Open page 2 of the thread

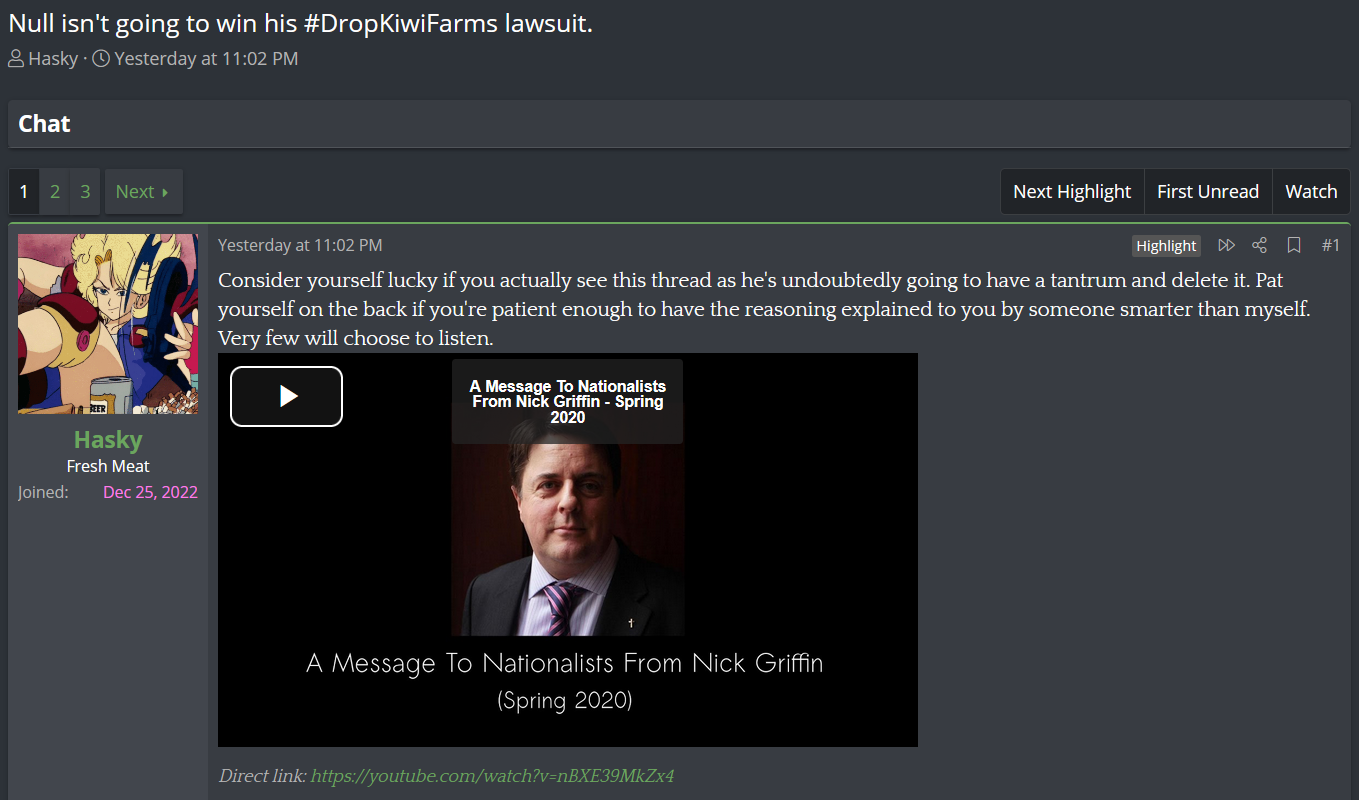click(55, 191)
